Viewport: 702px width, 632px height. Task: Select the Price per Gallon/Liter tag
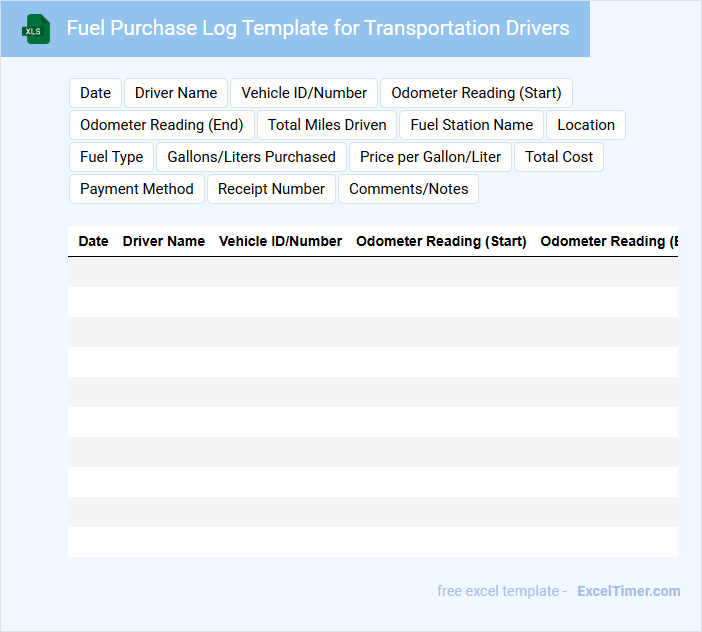point(430,157)
